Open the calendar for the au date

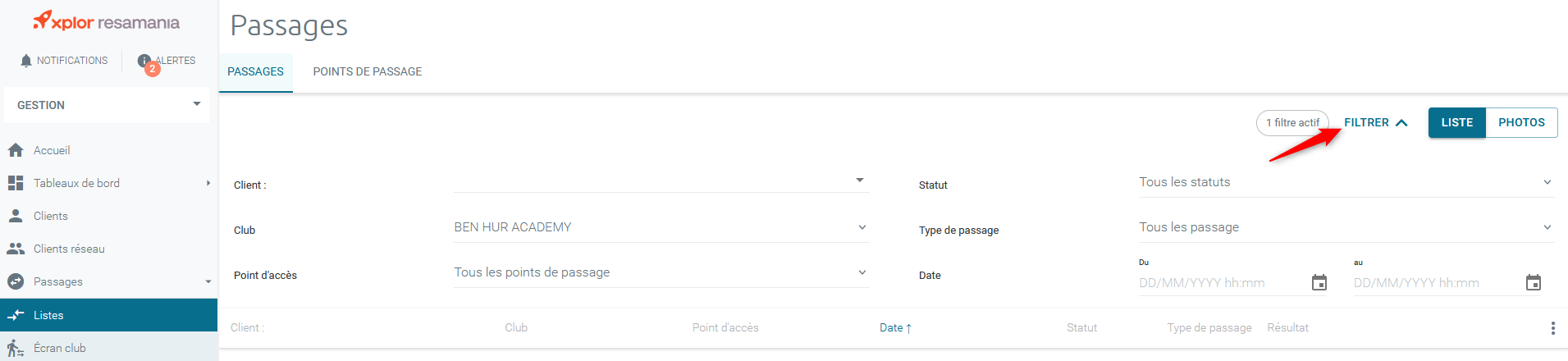1534,283
